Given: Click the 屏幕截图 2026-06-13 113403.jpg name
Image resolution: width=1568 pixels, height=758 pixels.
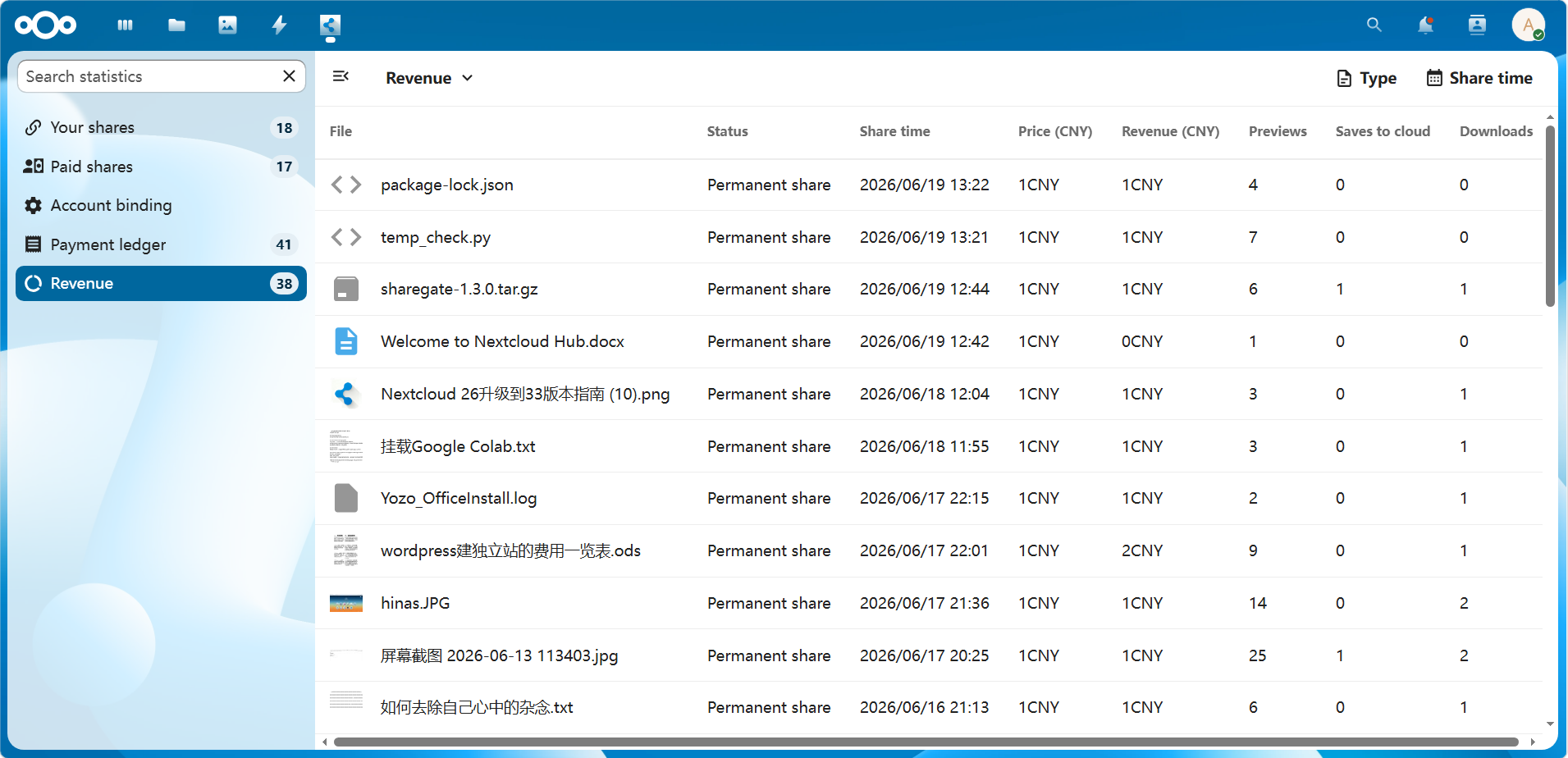Looking at the screenshot, I should [499, 655].
